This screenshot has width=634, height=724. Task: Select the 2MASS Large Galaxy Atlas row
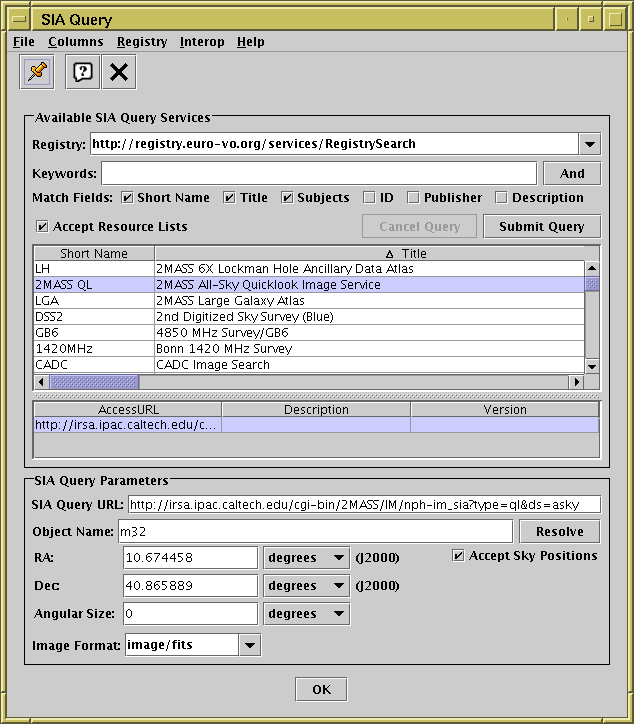click(x=309, y=301)
